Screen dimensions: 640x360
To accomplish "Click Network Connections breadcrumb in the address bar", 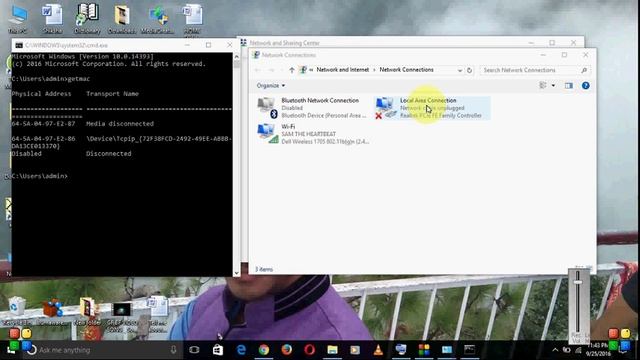I will pos(406,70).
